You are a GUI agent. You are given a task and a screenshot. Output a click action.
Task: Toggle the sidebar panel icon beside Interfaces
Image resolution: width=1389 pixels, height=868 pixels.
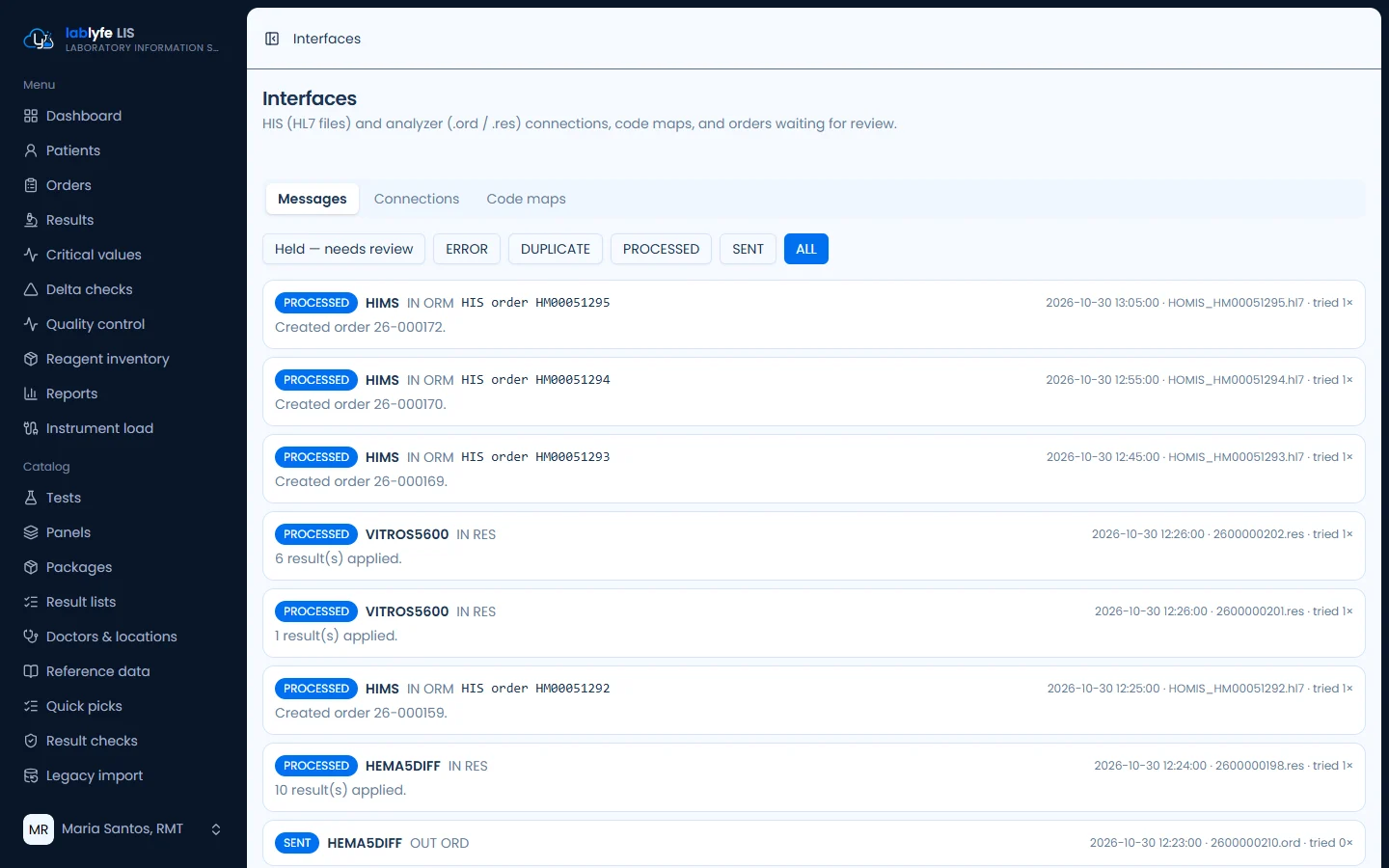tap(272, 39)
